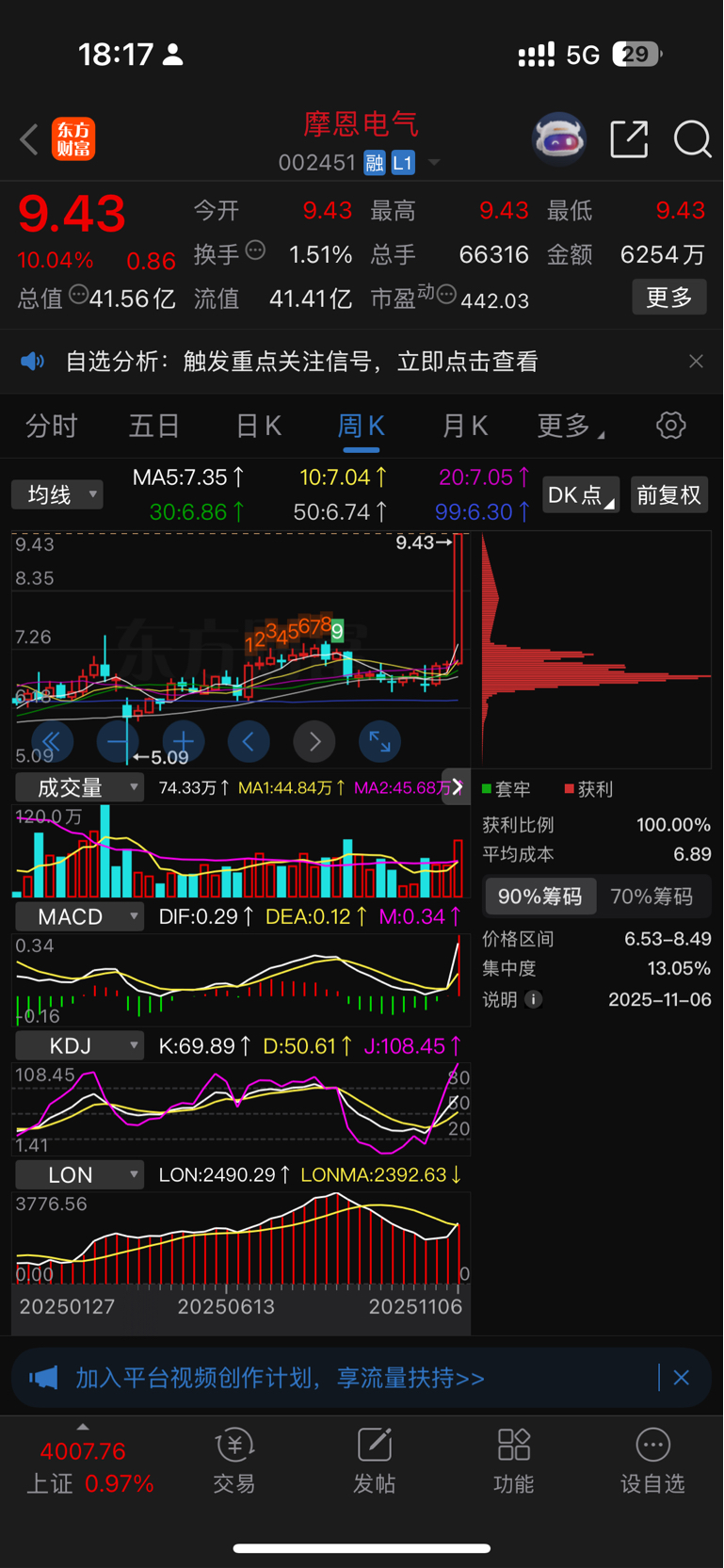Move chart right with right arrow
Image resolution: width=724 pixels, height=1568 pixels.
pos(314,742)
